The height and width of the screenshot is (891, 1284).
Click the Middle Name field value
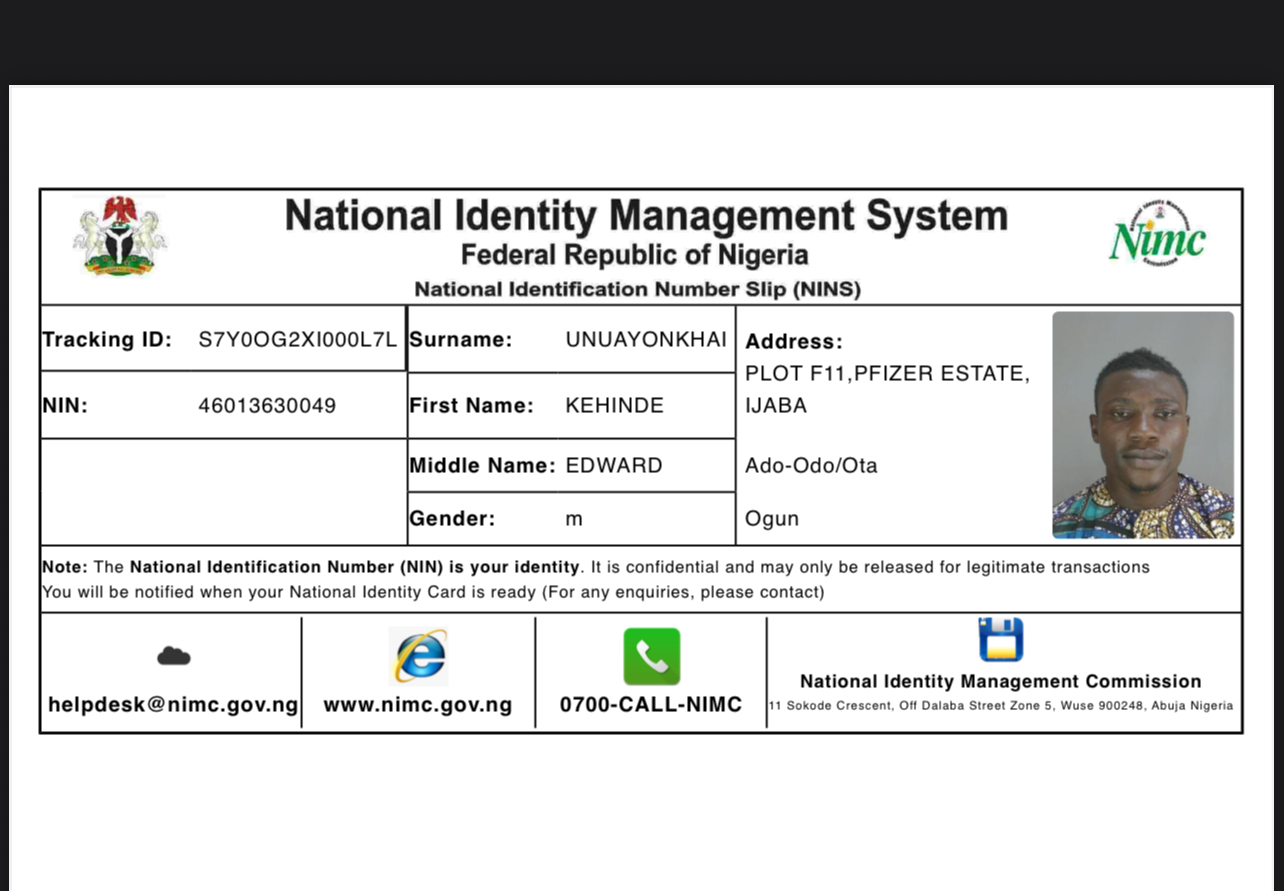pos(614,466)
